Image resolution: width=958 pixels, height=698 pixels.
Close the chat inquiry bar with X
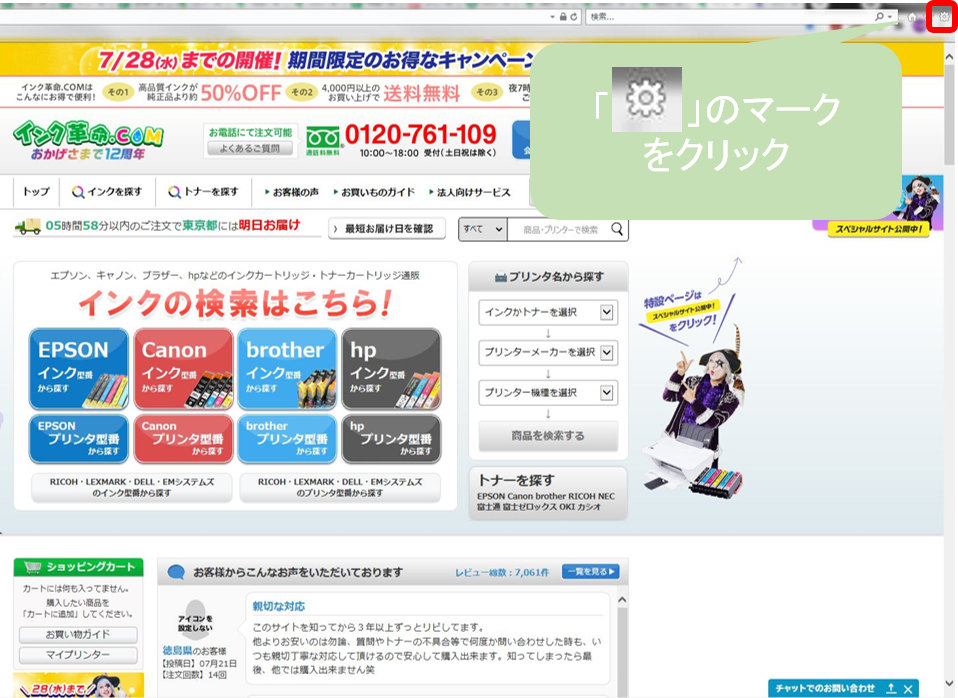(x=908, y=689)
